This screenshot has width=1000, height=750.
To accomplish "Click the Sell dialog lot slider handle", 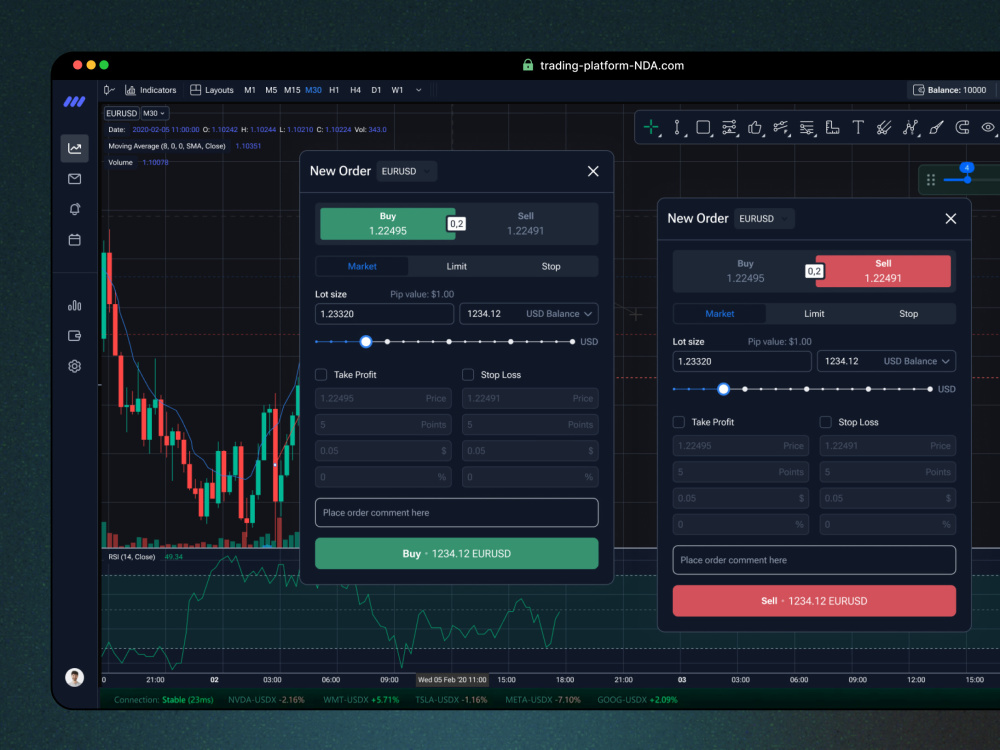I will coord(723,389).
